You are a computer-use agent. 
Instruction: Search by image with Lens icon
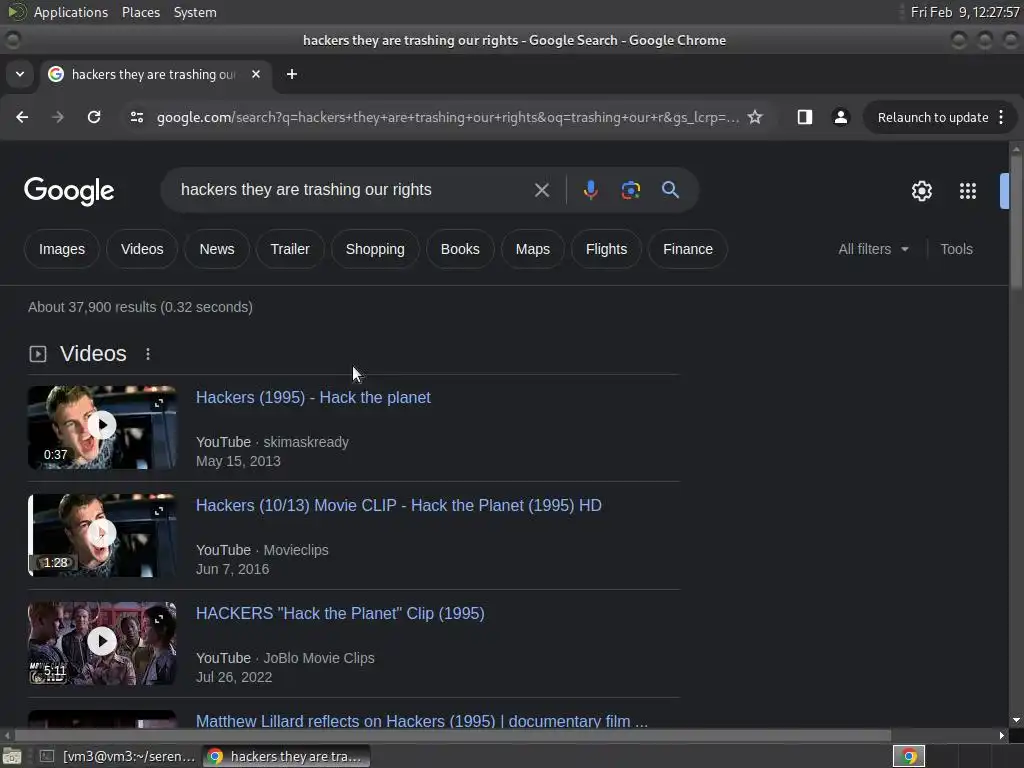(x=630, y=190)
